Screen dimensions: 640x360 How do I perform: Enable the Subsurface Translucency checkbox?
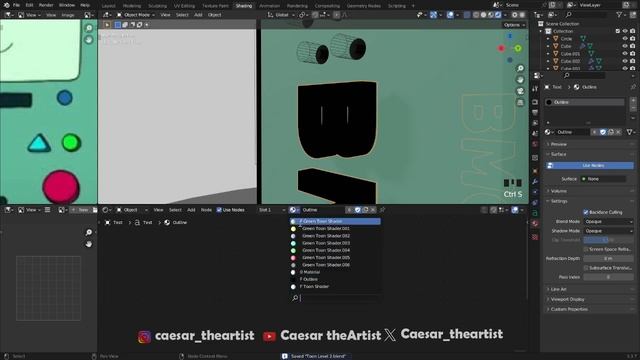586,268
